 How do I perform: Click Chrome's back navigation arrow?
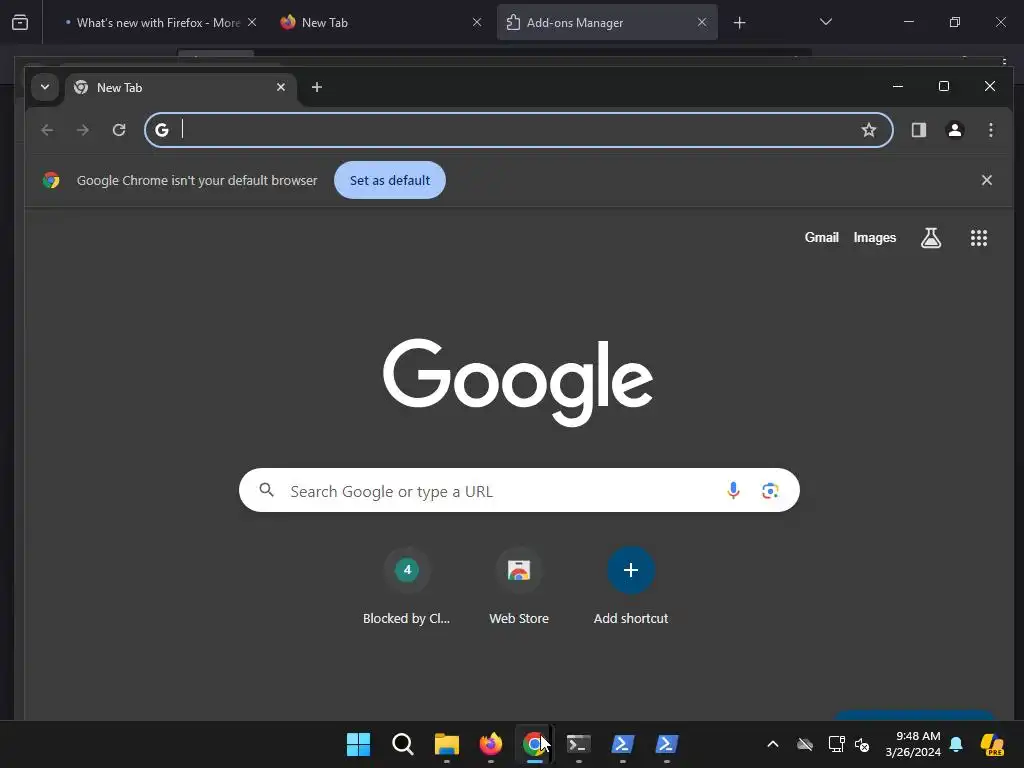click(x=47, y=130)
